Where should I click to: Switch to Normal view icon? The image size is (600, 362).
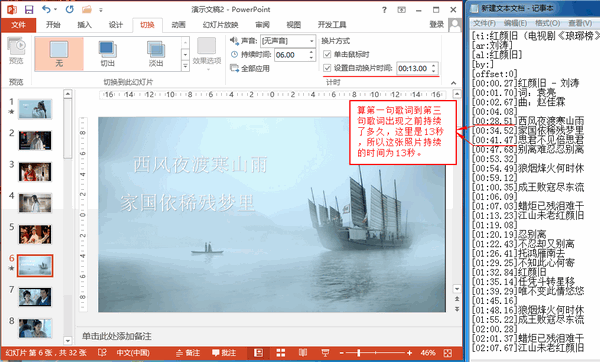click(x=259, y=353)
